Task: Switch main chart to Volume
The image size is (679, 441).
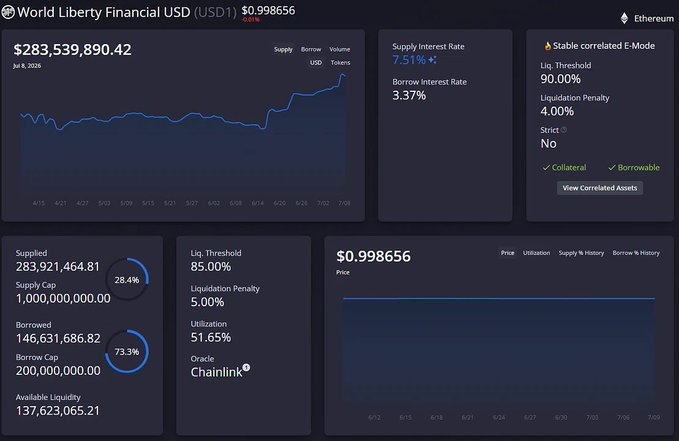Action: pyautogui.click(x=340, y=49)
